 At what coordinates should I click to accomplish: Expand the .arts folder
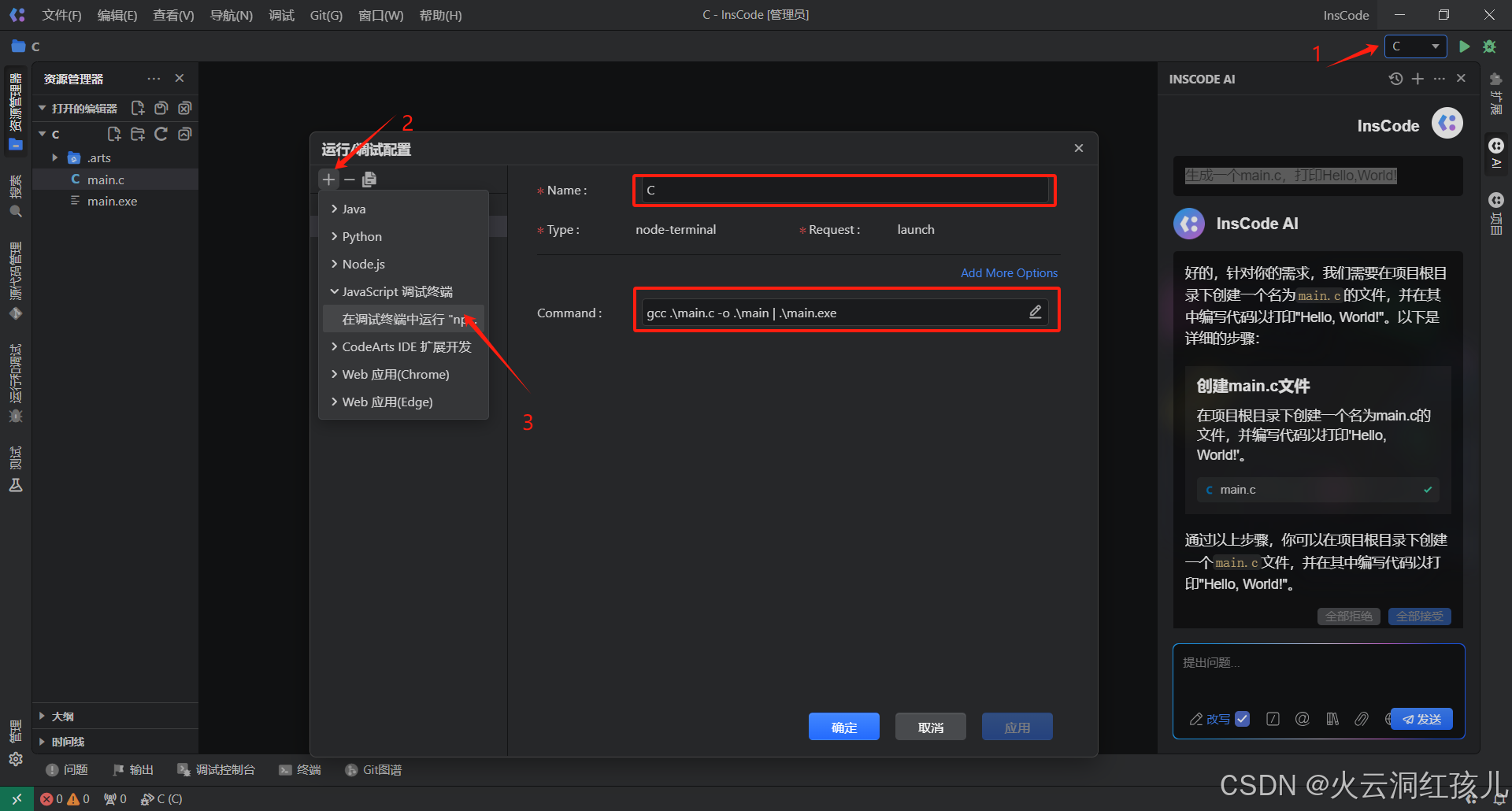click(55, 157)
